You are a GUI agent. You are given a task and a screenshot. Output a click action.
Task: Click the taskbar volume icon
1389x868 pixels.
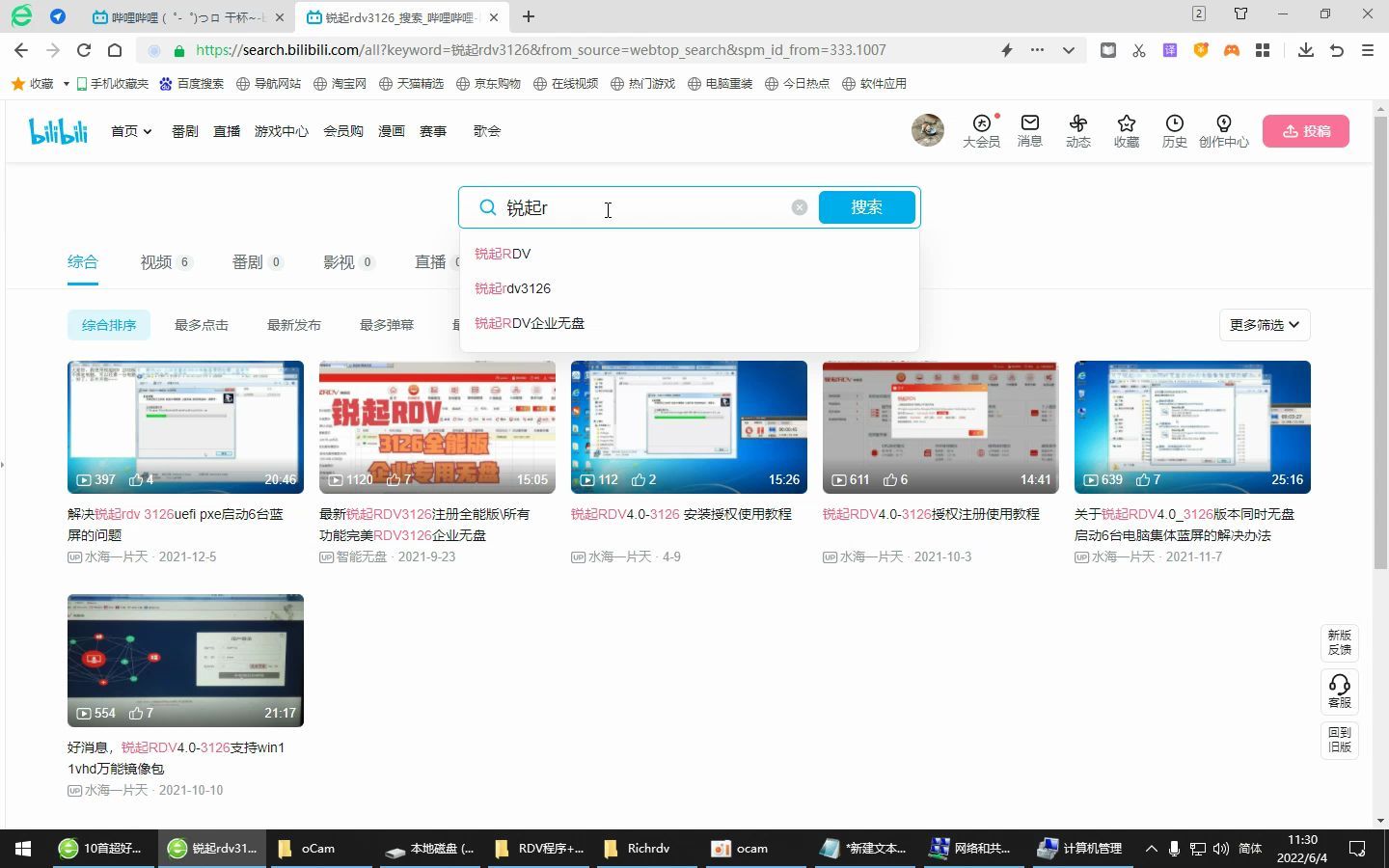pyautogui.click(x=1220, y=849)
